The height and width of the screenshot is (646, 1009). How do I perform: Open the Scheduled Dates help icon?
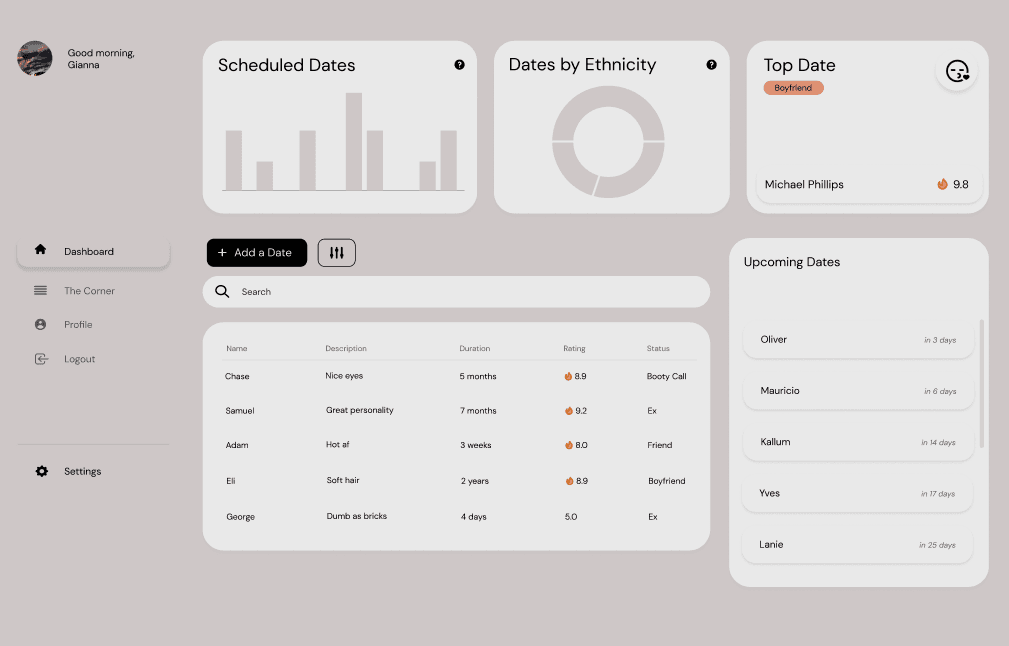(x=459, y=64)
